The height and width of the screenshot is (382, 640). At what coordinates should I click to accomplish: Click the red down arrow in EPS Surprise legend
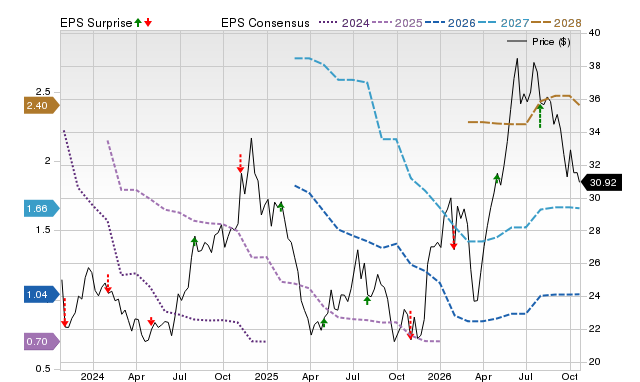tap(148, 22)
